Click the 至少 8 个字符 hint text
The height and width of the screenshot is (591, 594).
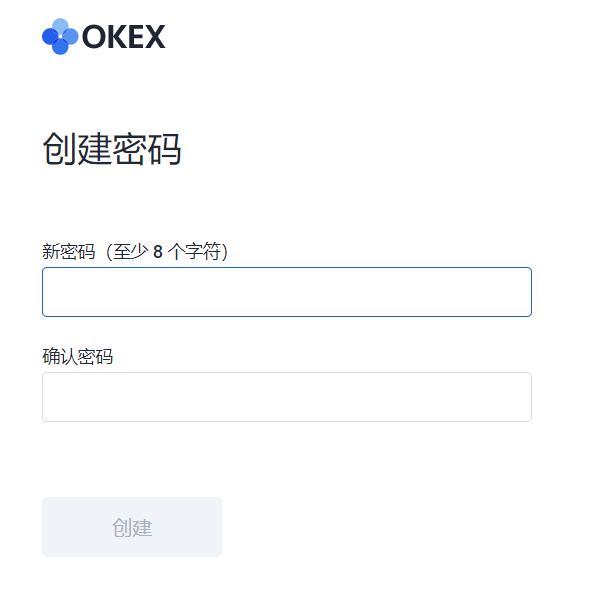click(x=167, y=252)
